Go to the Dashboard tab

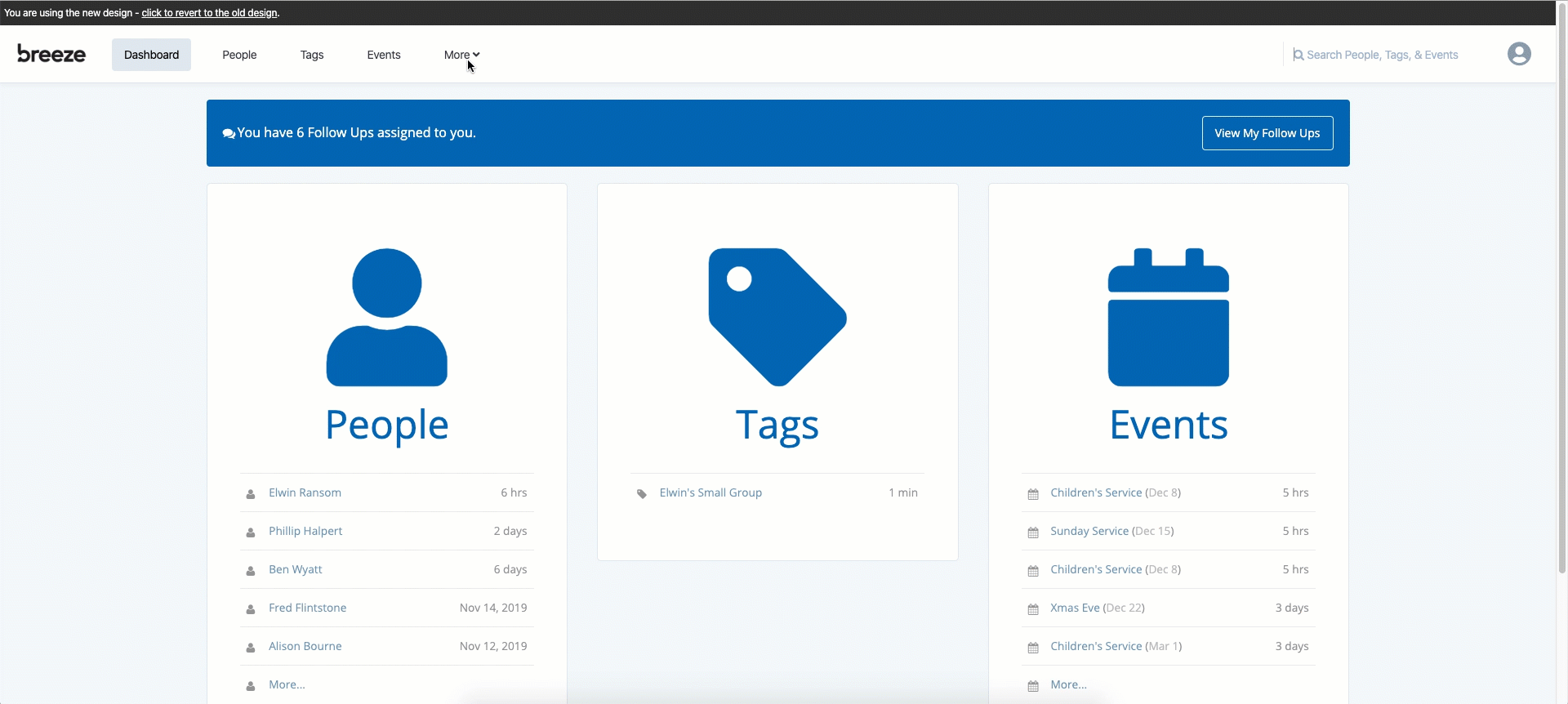(151, 55)
